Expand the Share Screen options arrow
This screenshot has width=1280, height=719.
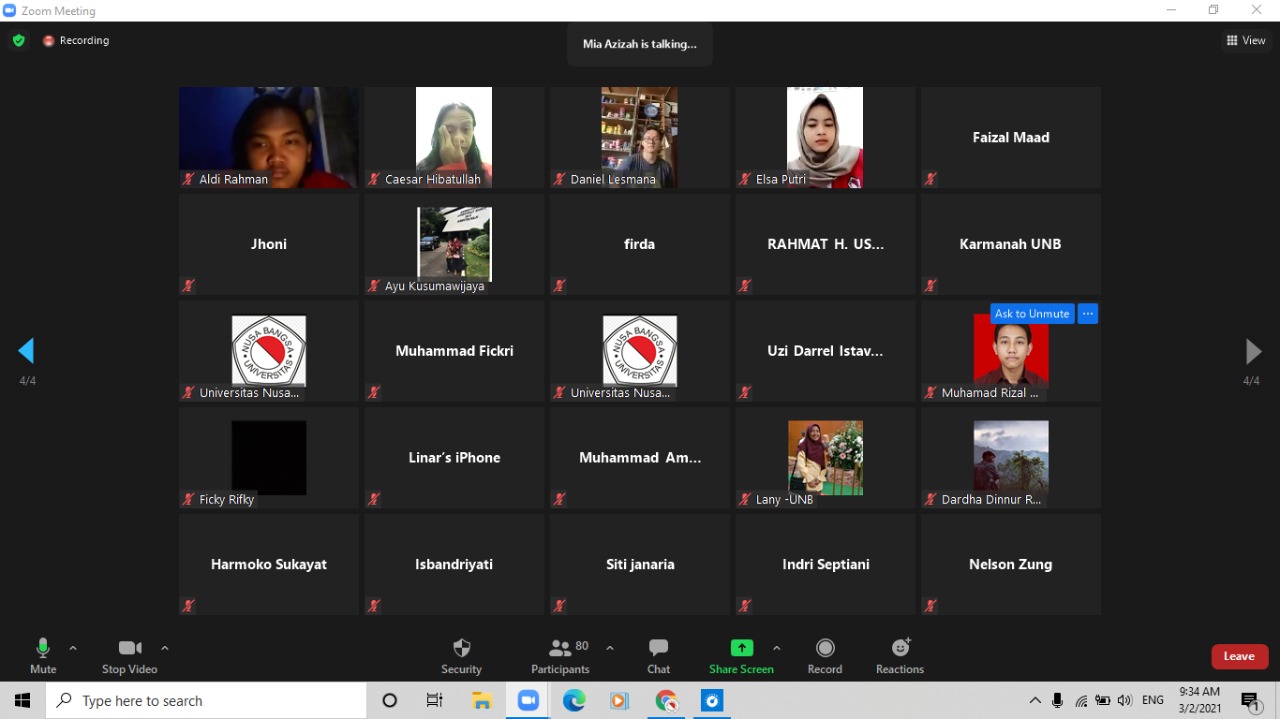pyautogui.click(x=777, y=648)
